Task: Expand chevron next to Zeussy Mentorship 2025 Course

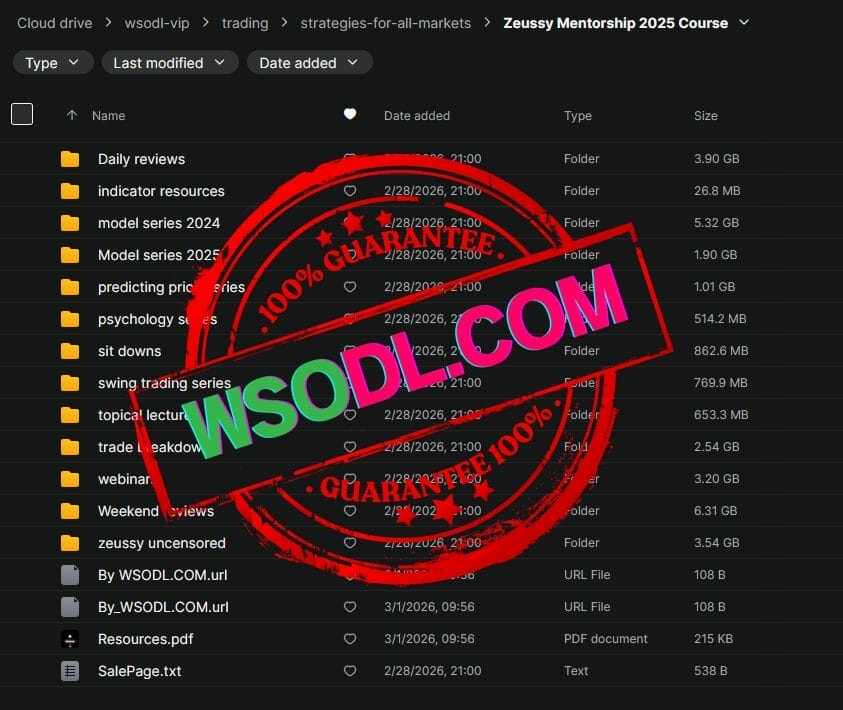Action: pyautogui.click(x=743, y=22)
